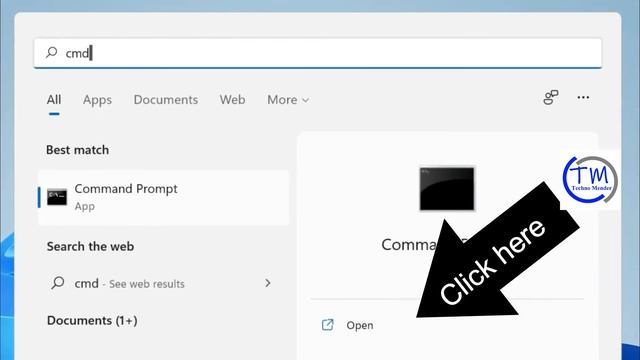Click the Command Prompt icon in results list

(x=57, y=197)
